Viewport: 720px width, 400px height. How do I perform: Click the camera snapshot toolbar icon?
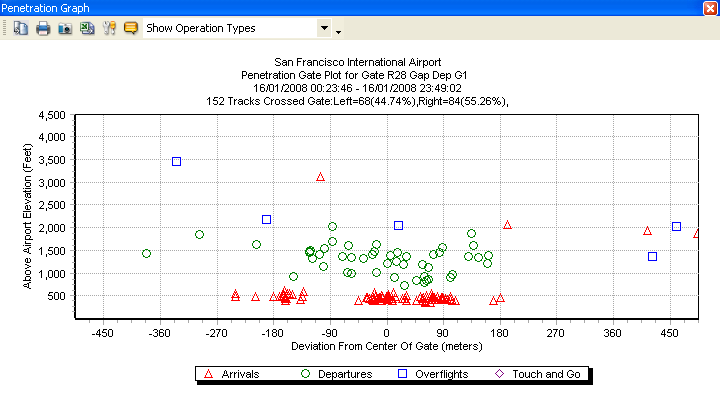pyautogui.click(x=65, y=29)
